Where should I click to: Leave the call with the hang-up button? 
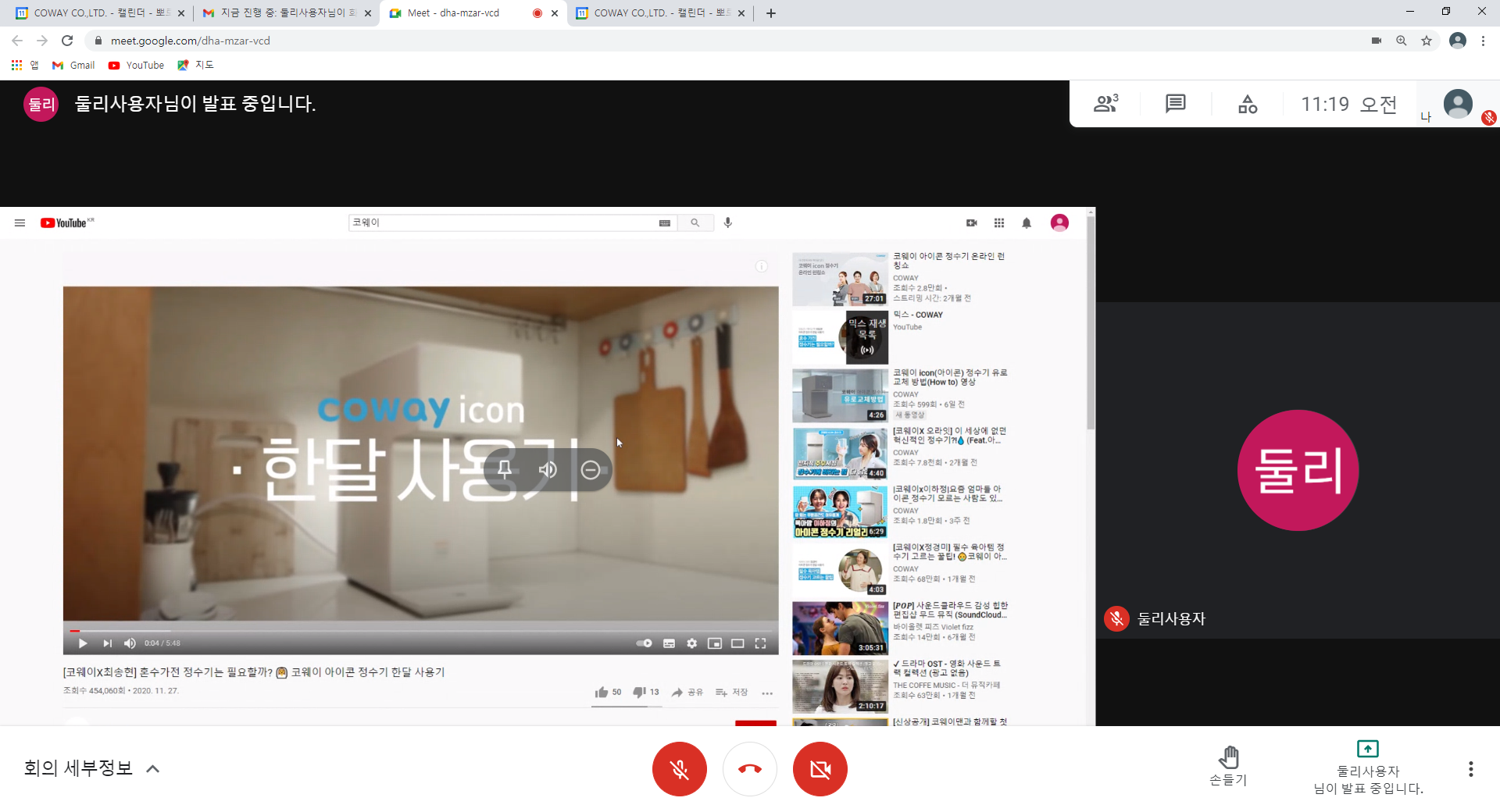click(750, 769)
